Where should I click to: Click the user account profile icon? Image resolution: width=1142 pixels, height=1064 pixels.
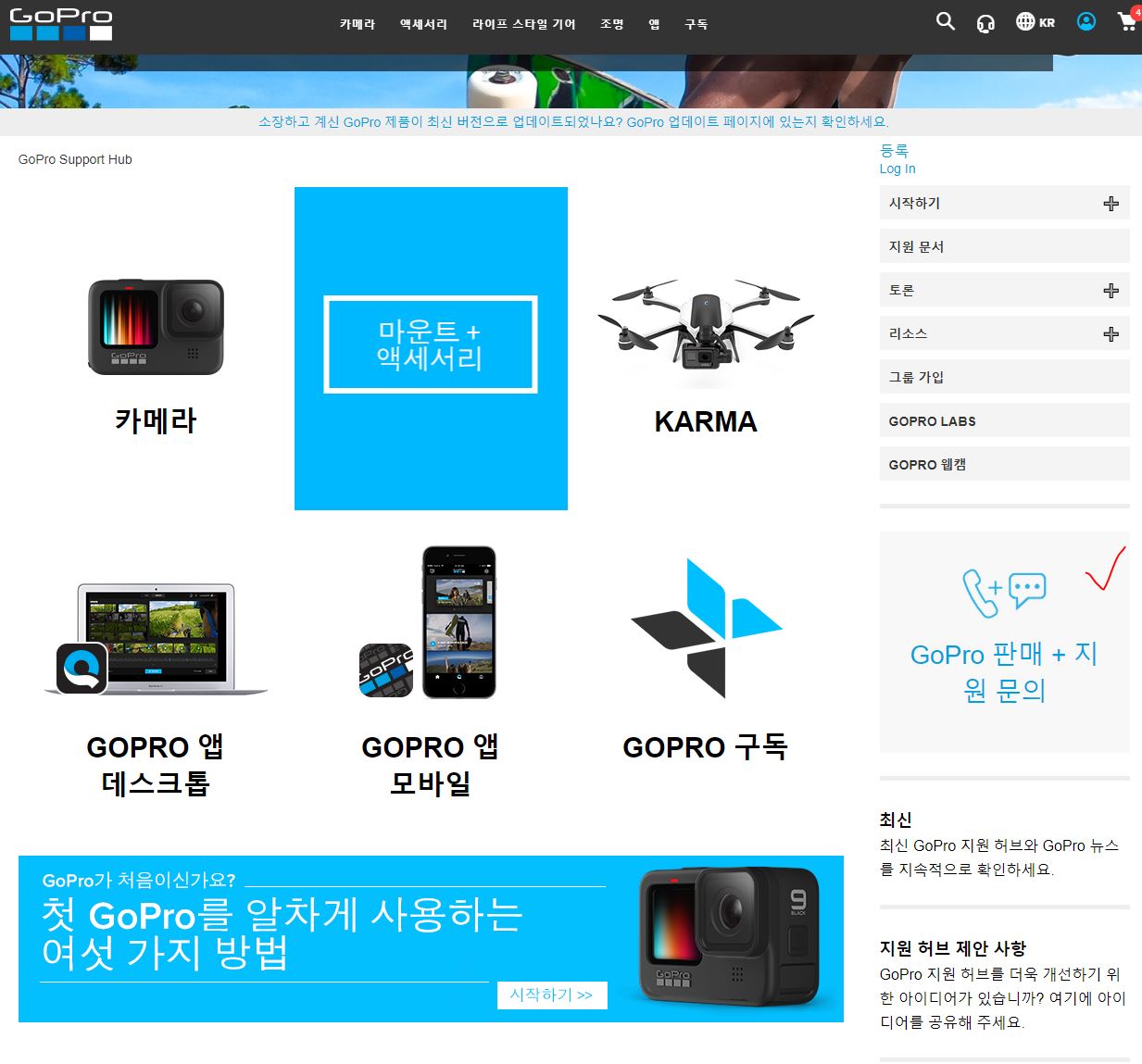(x=1086, y=21)
